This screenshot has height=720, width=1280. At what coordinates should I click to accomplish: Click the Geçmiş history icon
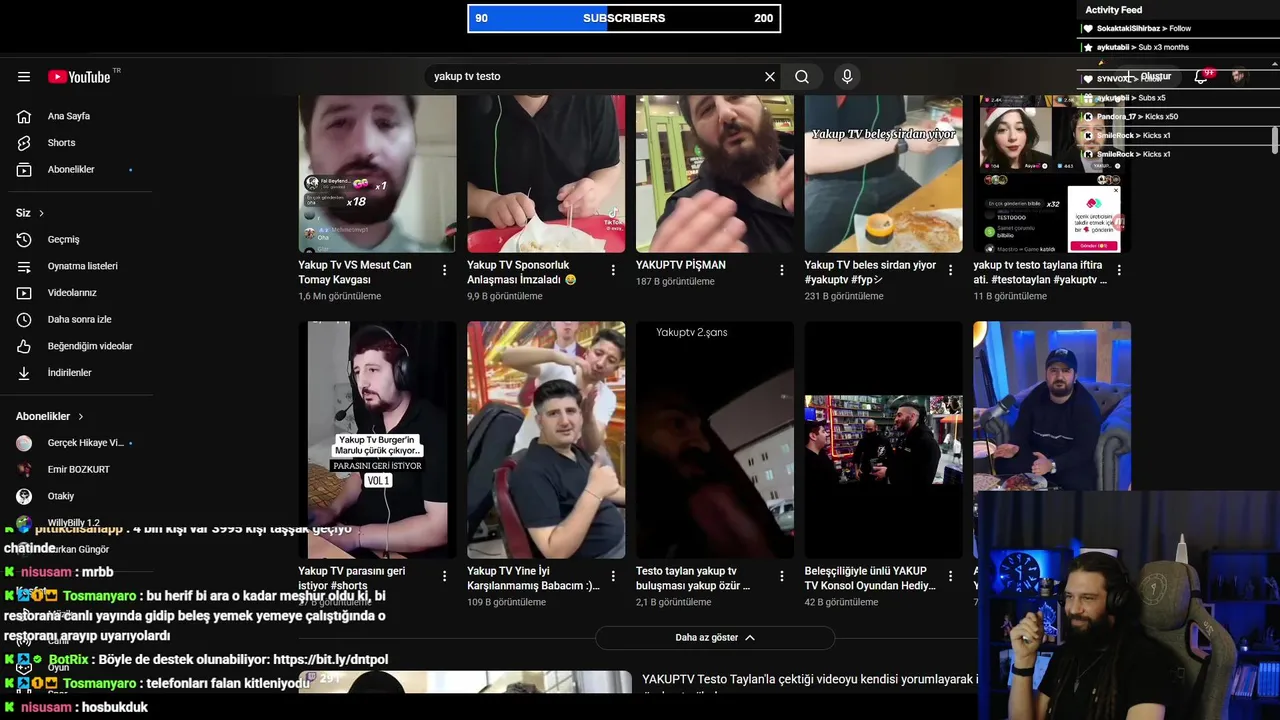24,239
